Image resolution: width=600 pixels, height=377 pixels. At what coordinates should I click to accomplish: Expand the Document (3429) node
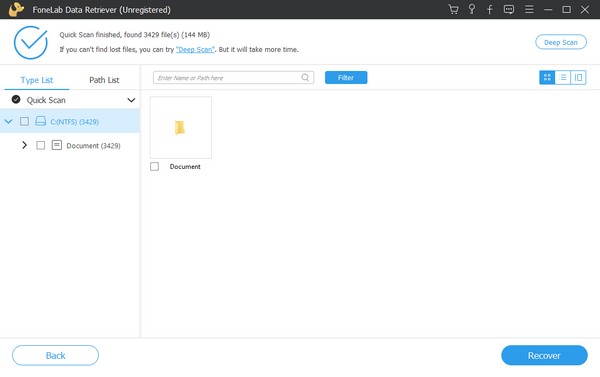(x=24, y=145)
